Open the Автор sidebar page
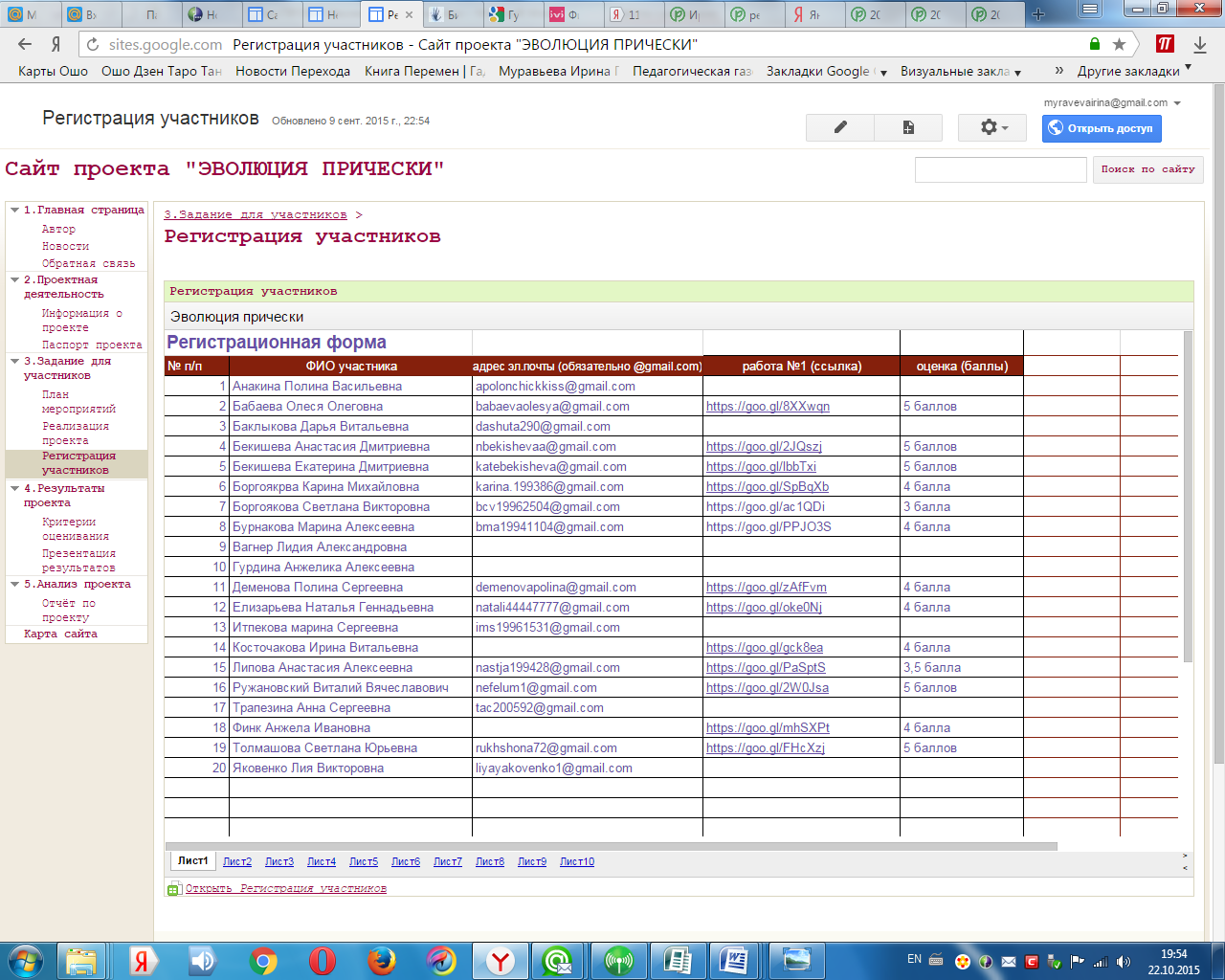 [58, 230]
